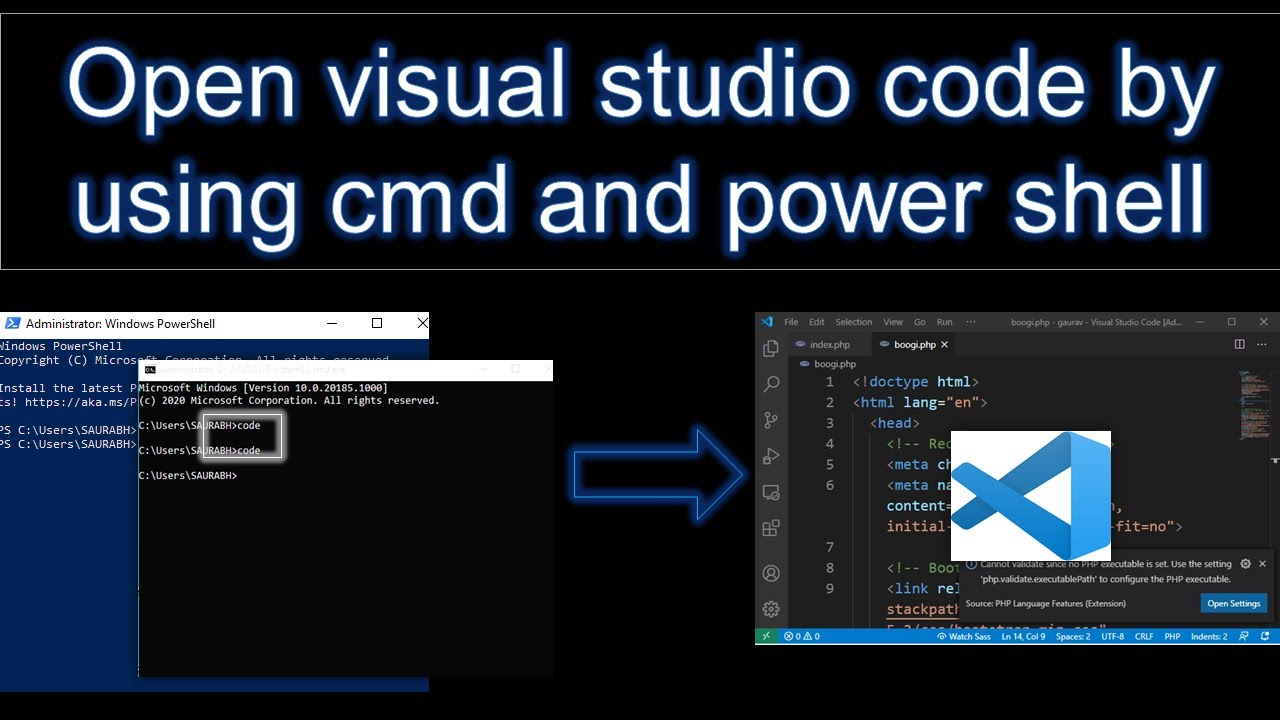Change the UTF-8 encoding setting

[x=1113, y=636]
